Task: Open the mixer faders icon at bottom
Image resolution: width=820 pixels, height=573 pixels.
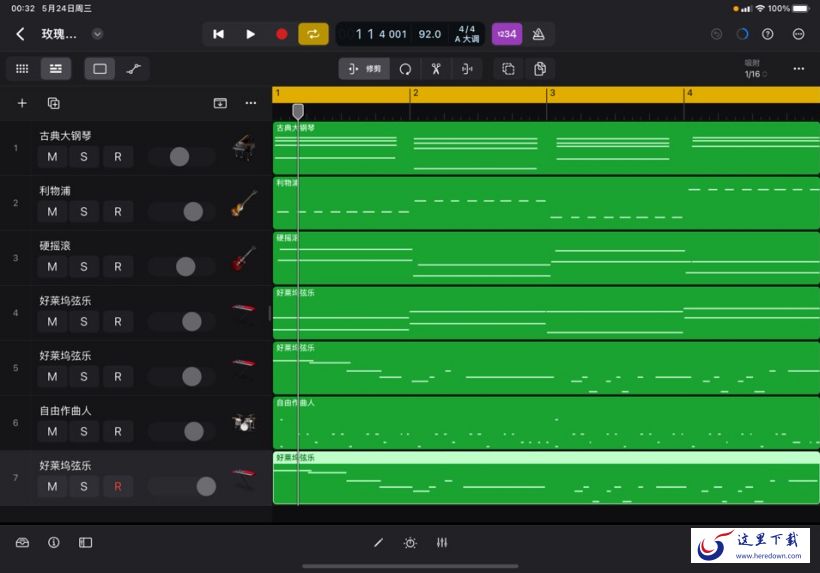Action: pos(442,543)
